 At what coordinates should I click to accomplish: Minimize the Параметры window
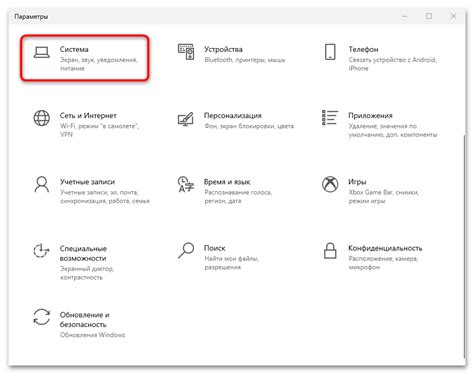click(405, 16)
